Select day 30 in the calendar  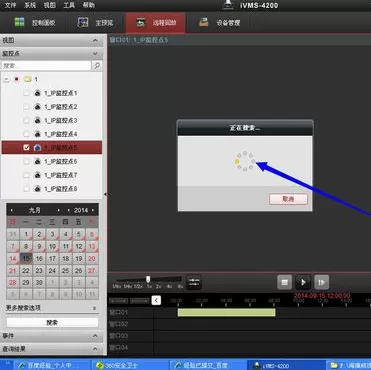39,283
